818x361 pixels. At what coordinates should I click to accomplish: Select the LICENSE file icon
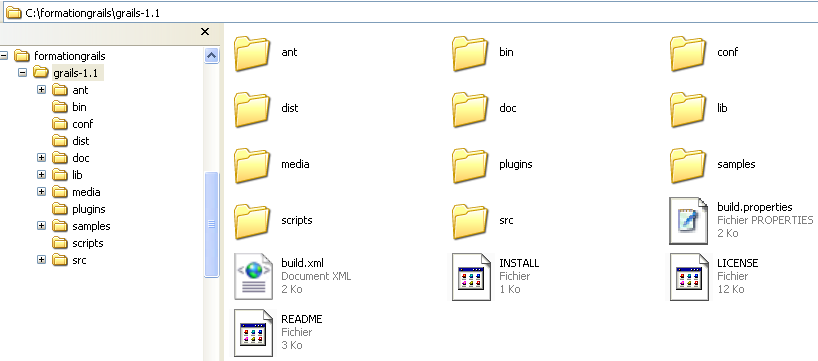689,276
